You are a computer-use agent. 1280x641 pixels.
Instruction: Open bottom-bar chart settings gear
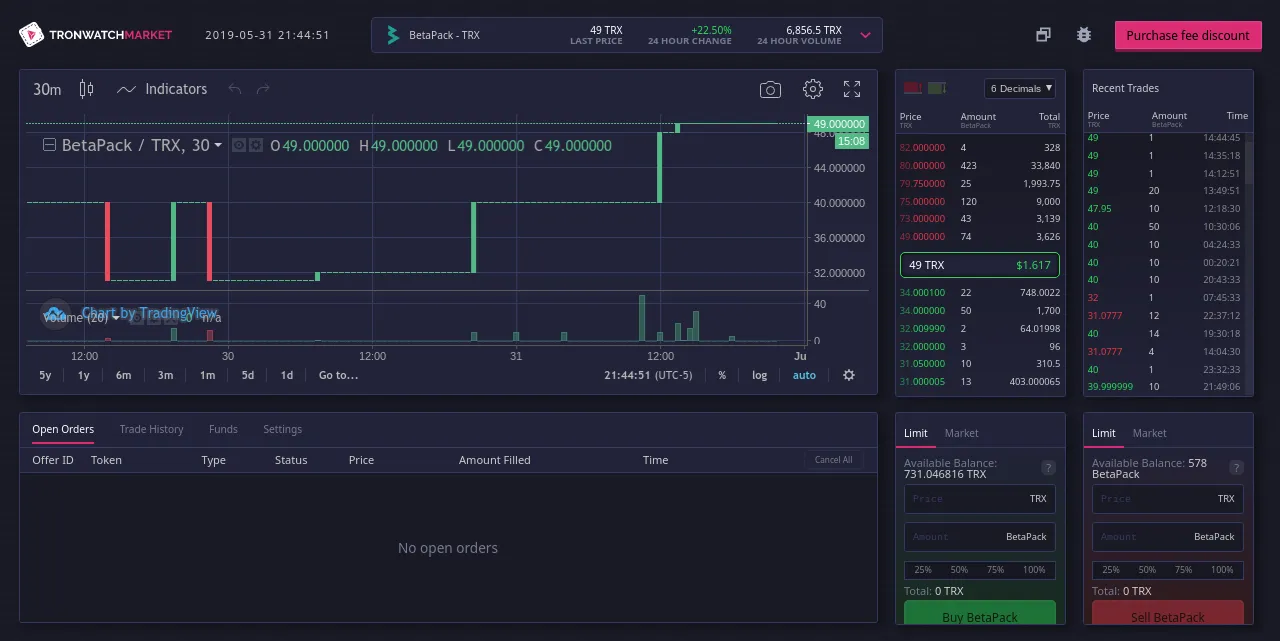click(x=849, y=375)
